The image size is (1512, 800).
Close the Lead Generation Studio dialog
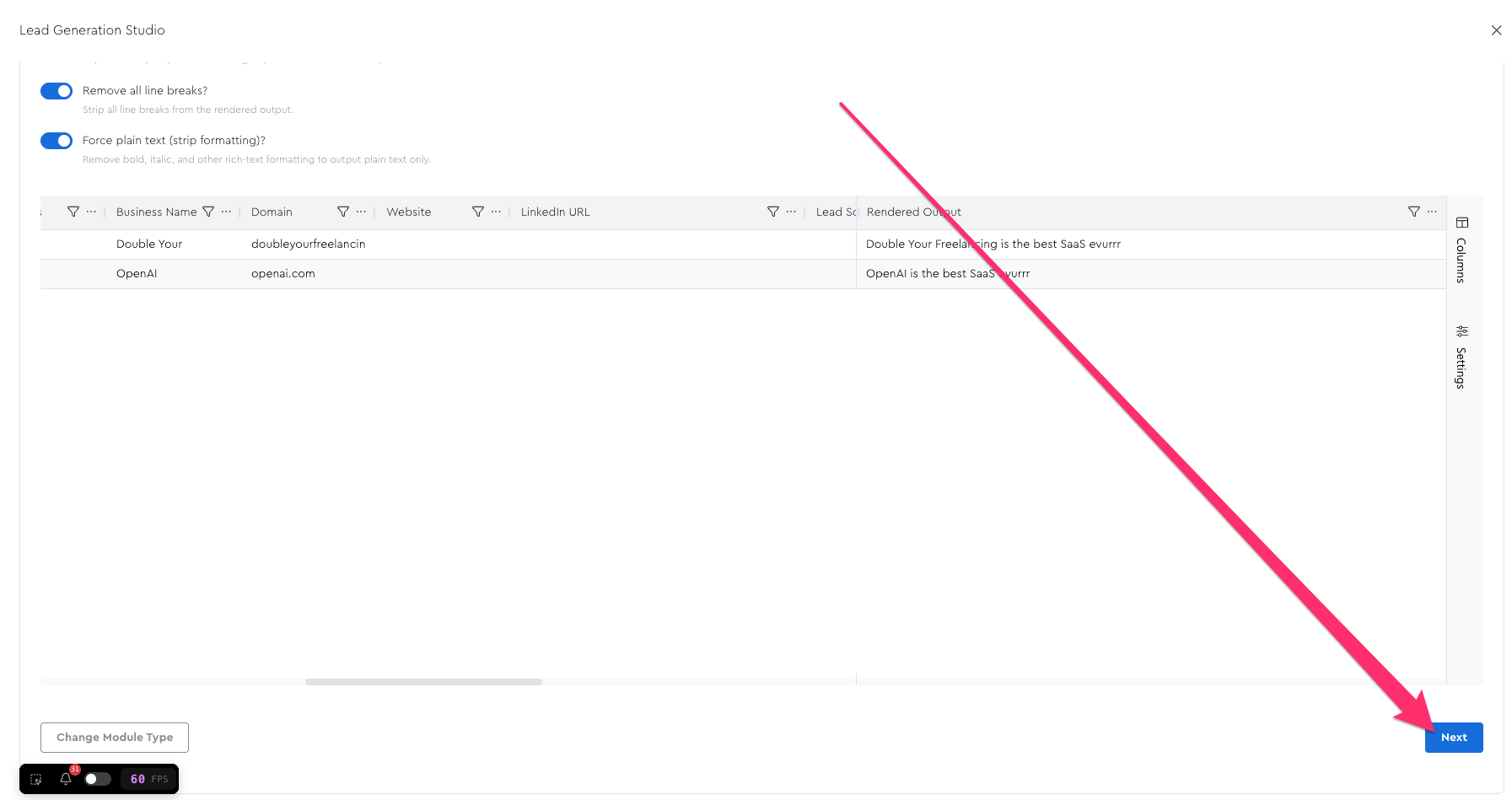(1496, 30)
